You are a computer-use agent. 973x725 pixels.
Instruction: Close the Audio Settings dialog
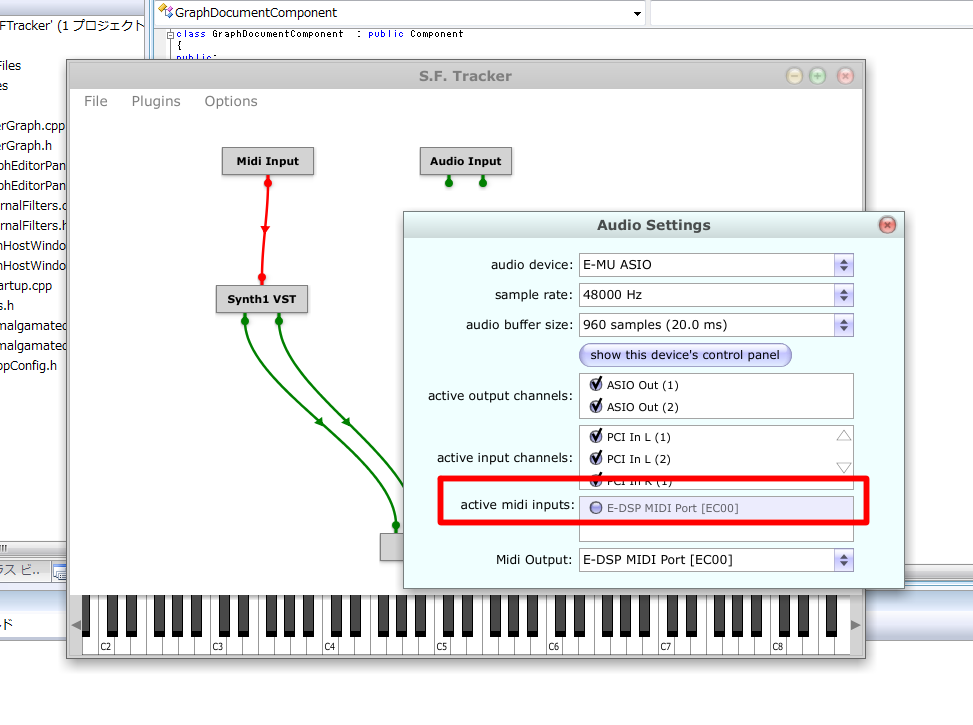pyautogui.click(x=887, y=225)
